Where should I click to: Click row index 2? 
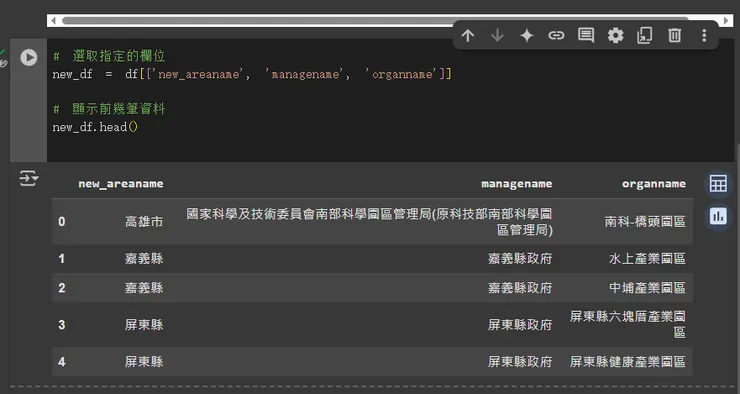click(x=62, y=288)
